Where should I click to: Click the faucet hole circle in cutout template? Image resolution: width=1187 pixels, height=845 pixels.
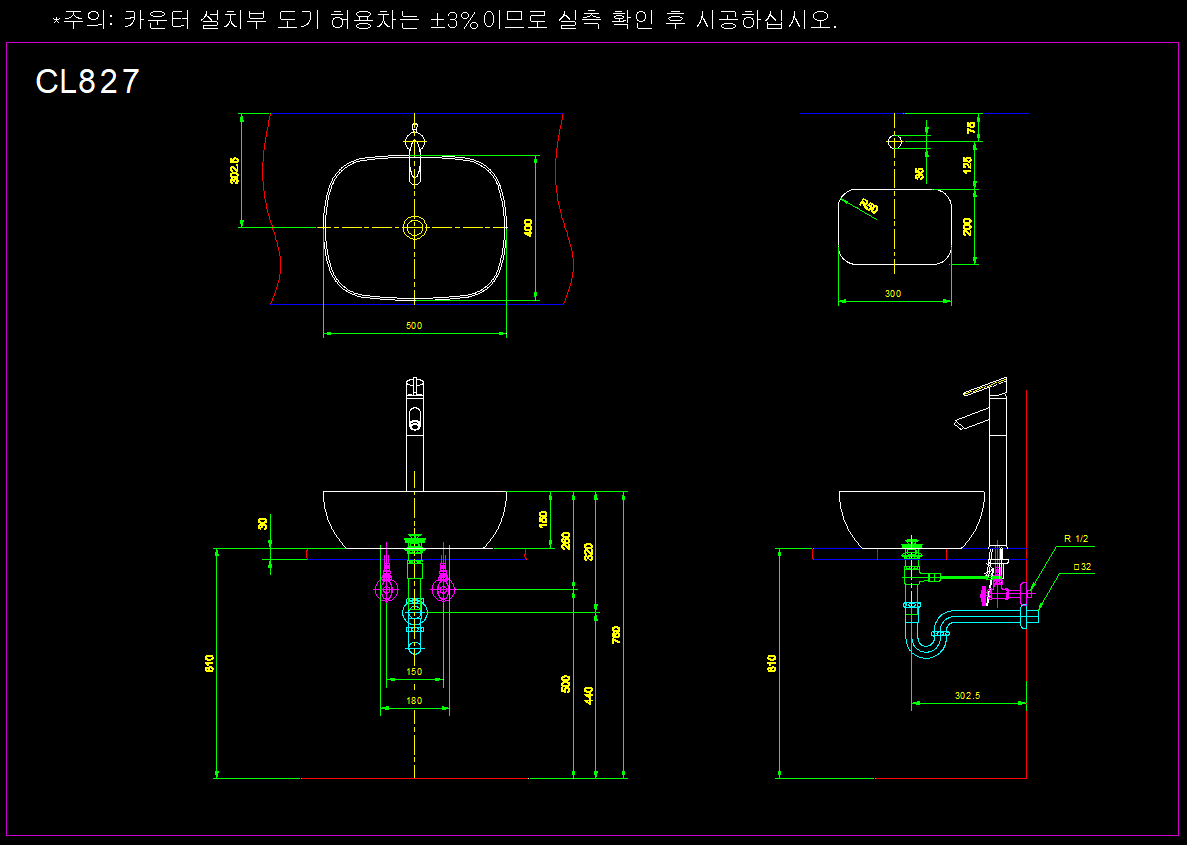point(895,141)
